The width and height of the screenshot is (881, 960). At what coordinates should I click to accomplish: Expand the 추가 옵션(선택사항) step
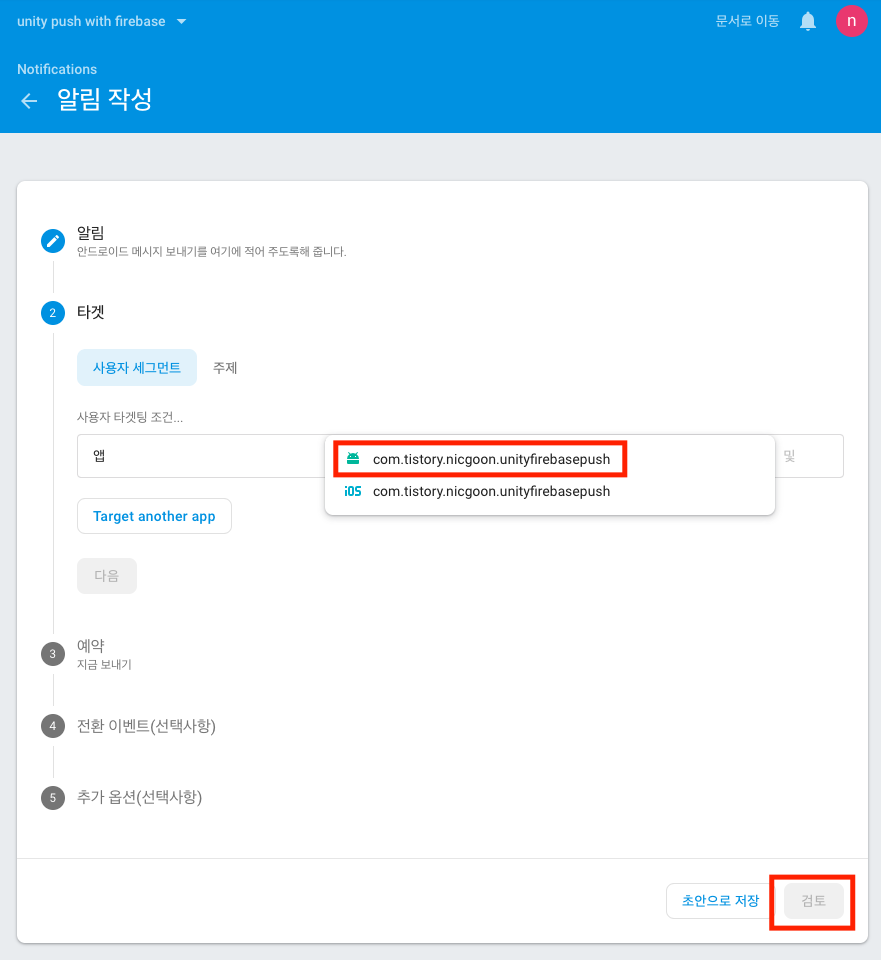[139, 798]
